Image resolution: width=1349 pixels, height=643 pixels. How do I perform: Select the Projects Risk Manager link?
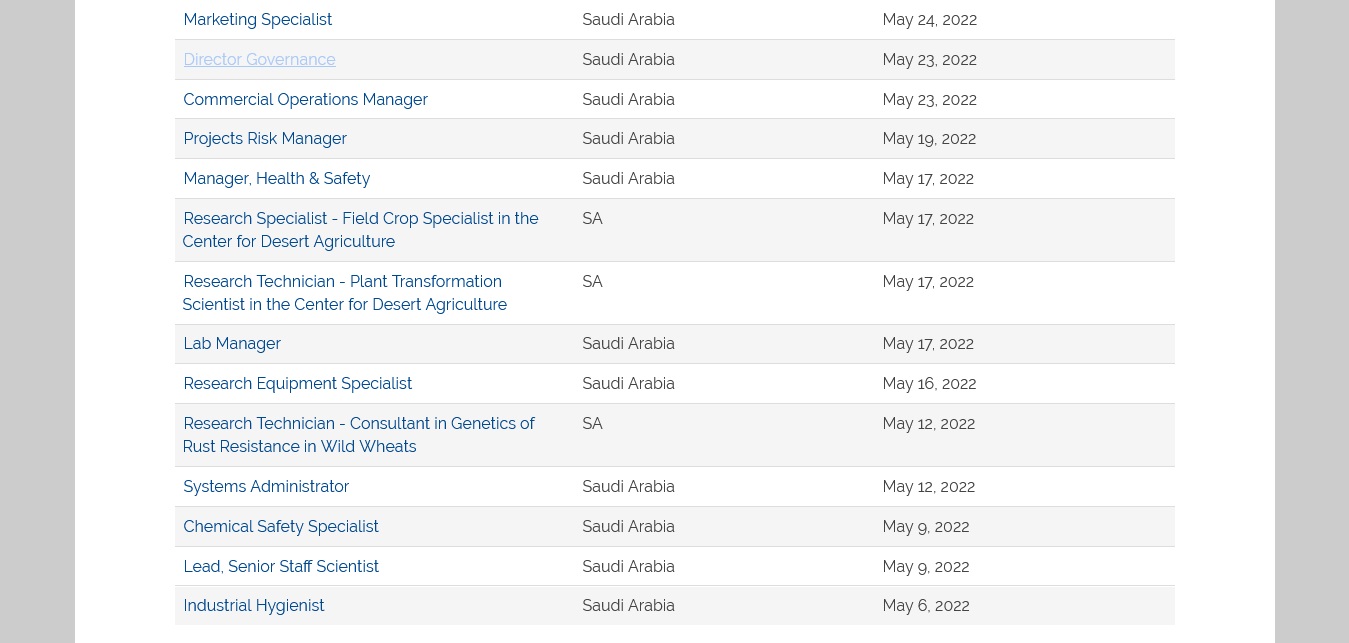tap(265, 139)
